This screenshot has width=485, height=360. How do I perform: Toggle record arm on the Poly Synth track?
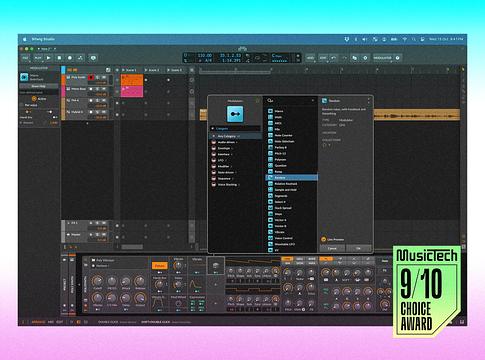91,77
